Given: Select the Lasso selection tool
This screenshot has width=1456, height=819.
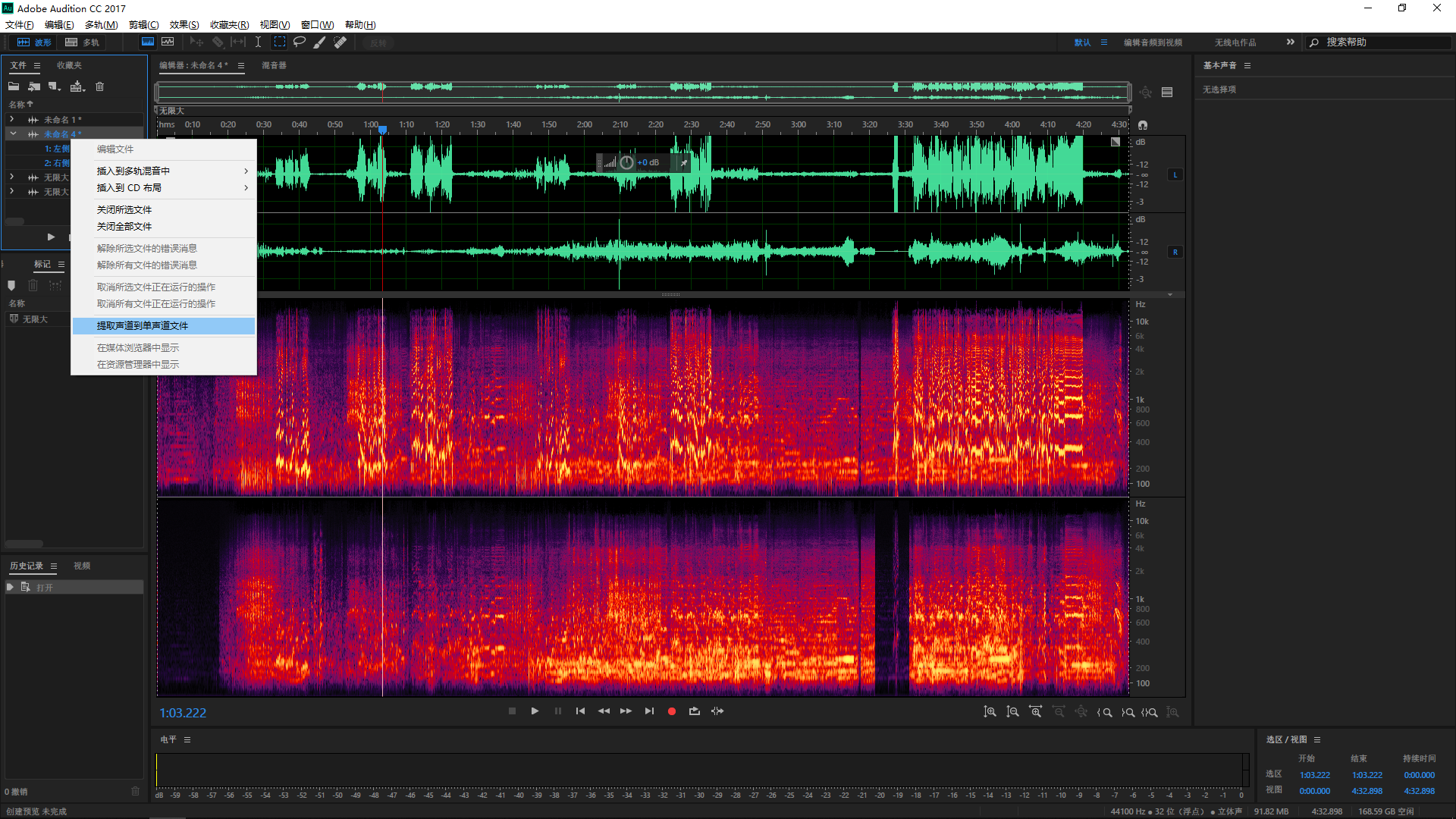Looking at the screenshot, I should coord(300,42).
